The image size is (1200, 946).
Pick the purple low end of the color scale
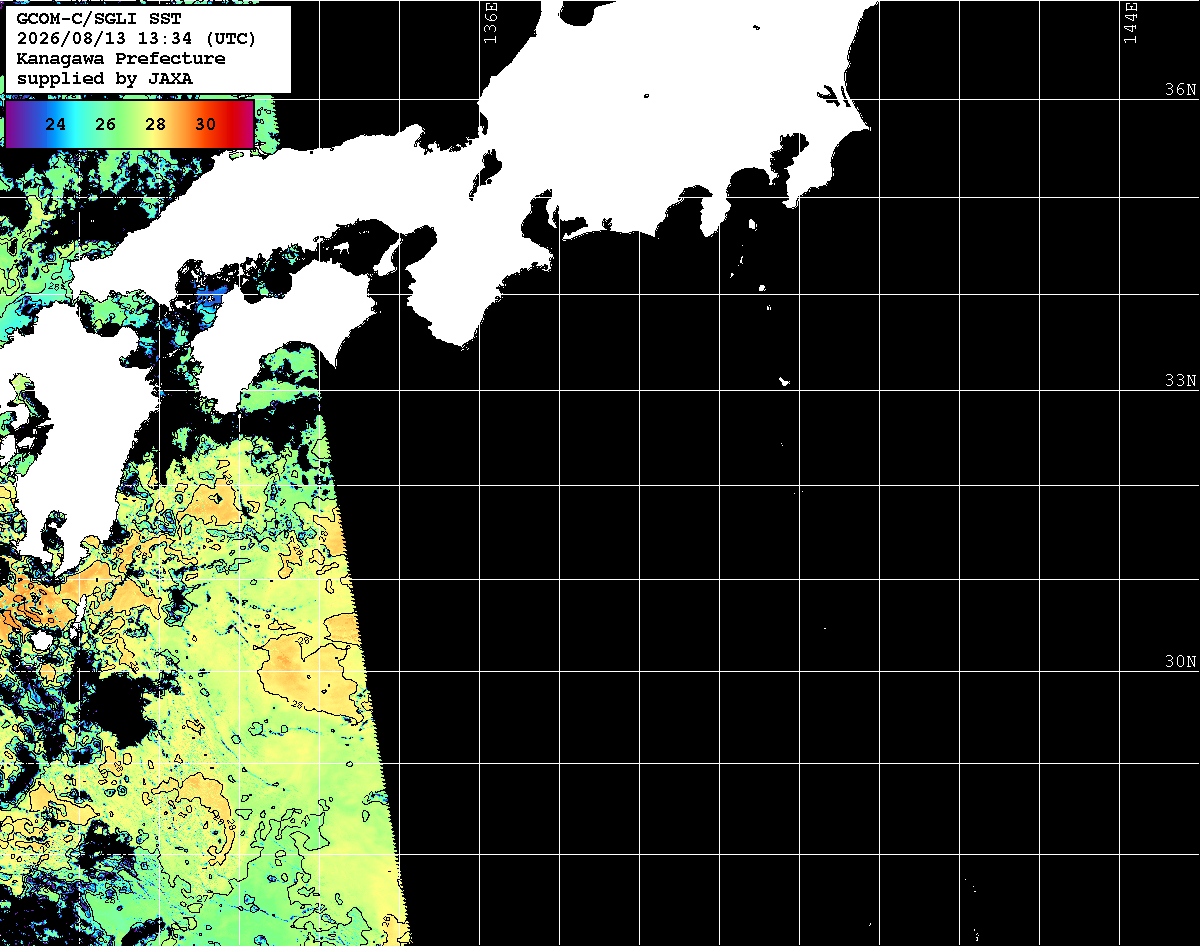pos(17,124)
